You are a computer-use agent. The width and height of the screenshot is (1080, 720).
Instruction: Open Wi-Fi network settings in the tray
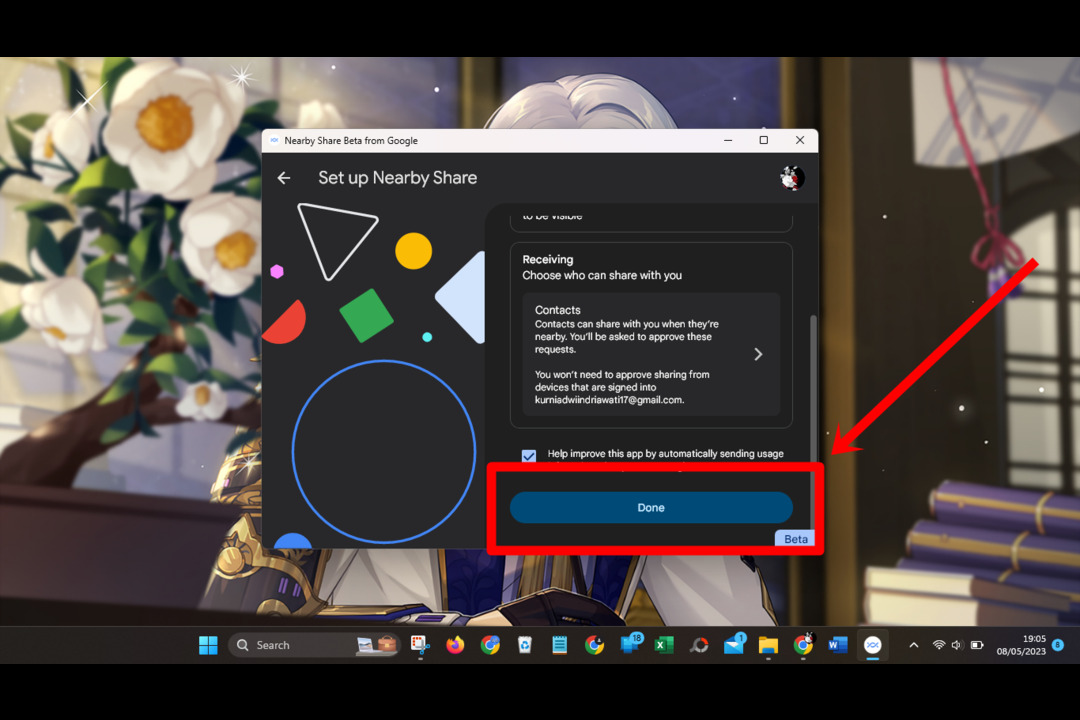[x=938, y=645]
